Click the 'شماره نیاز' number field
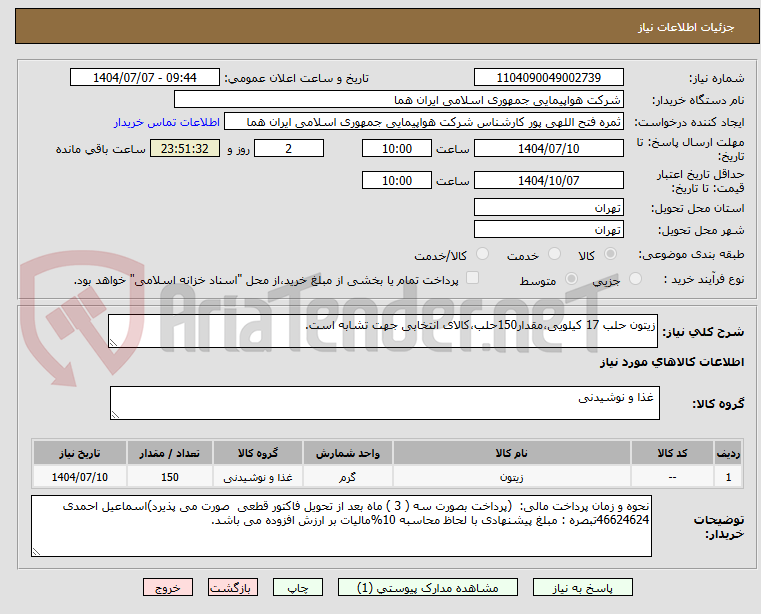Screen dimensions: 761x614 pos(548,78)
